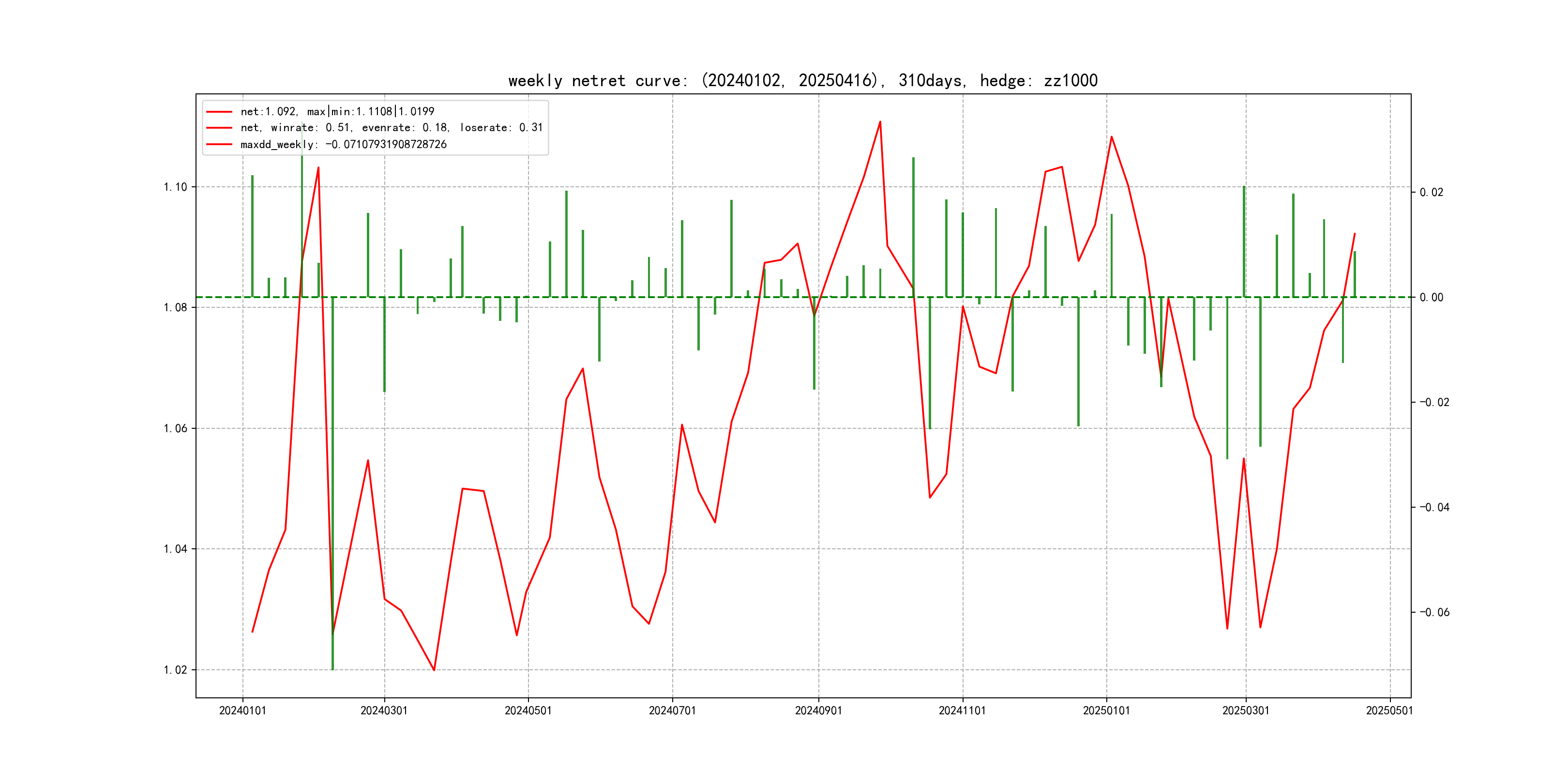Click x-axis label 20240901
This screenshot has width=1568, height=784.
pyautogui.click(x=818, y=710)
